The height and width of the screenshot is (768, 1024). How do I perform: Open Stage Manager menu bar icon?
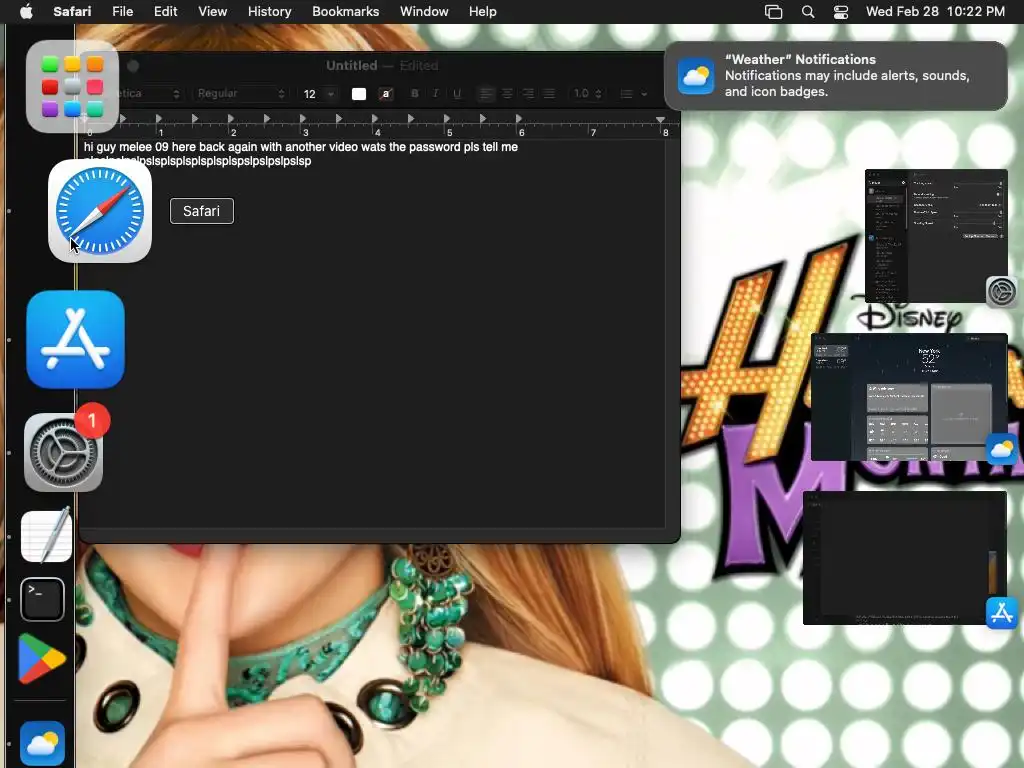[x=773, y=12]
